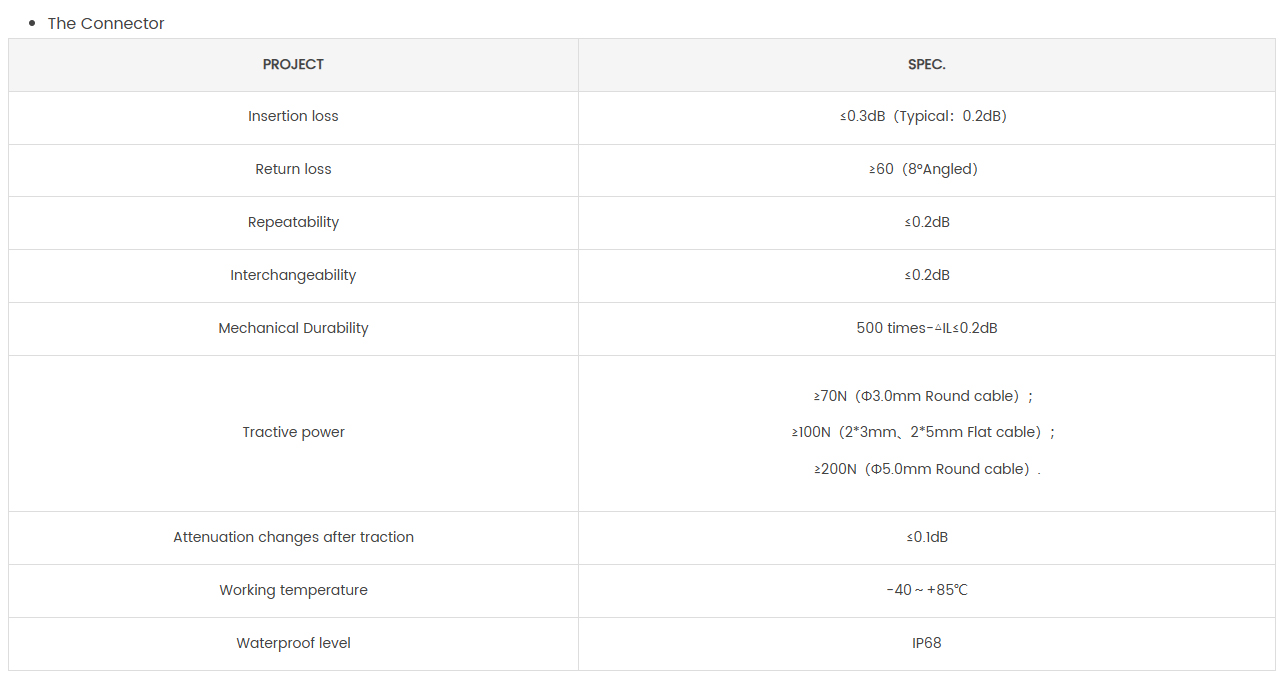This screenshot has width=1286, height=681.
Task: Click the IP68 waterproof value
Action: [927, 644]
